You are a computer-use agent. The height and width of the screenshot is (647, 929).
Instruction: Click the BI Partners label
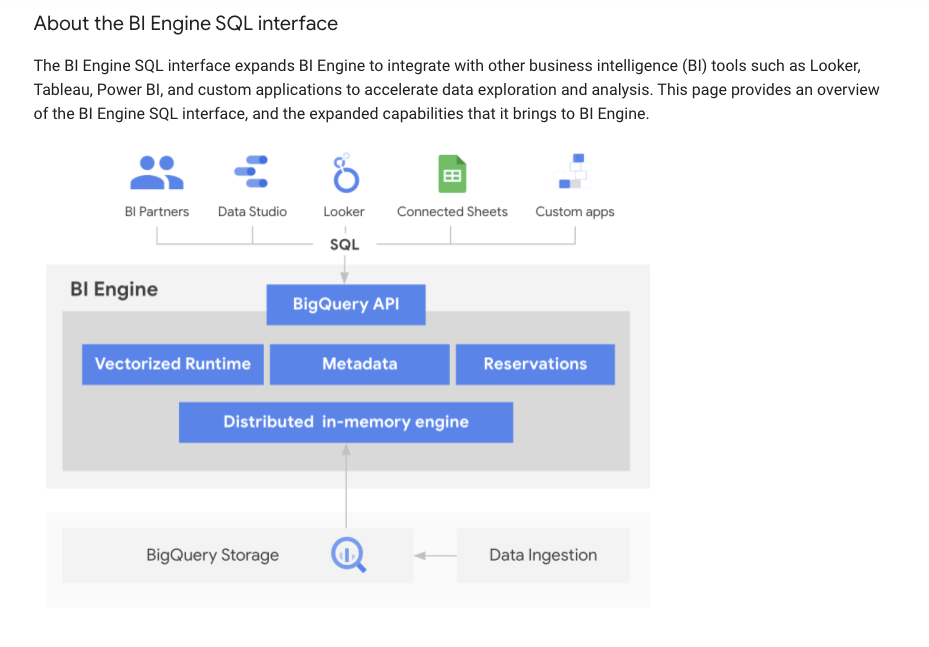click(157, 212)
